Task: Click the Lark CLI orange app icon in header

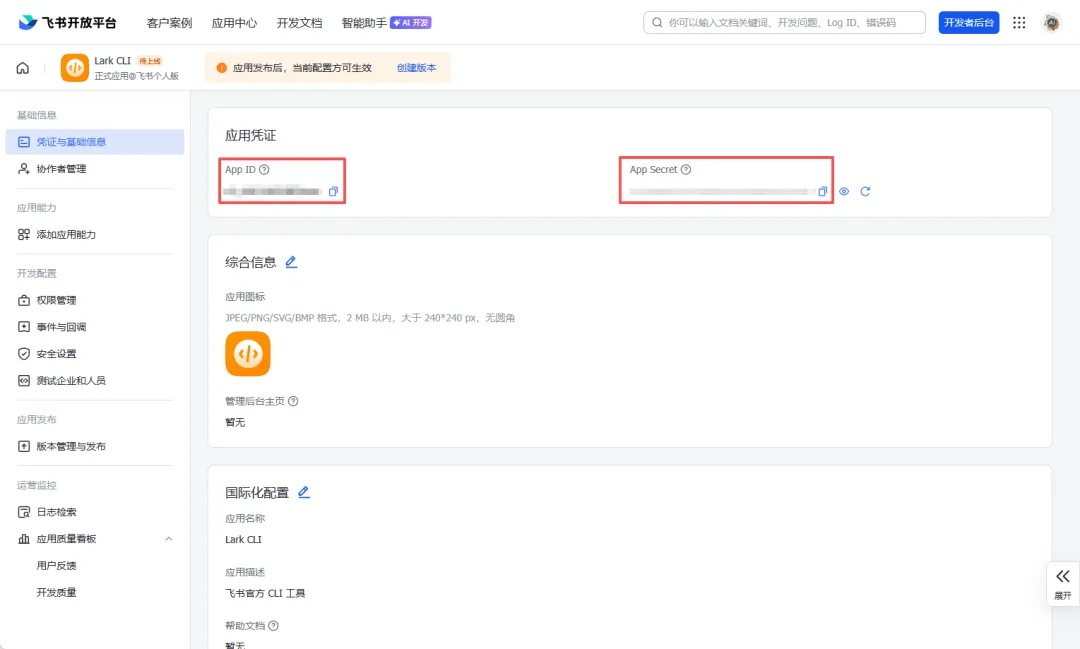Action: coord(74,68)
